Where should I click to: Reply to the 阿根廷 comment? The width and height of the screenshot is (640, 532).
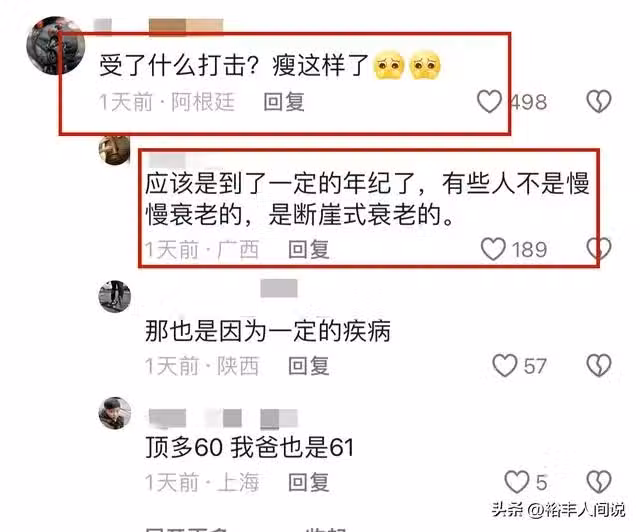tap(284, 102)
